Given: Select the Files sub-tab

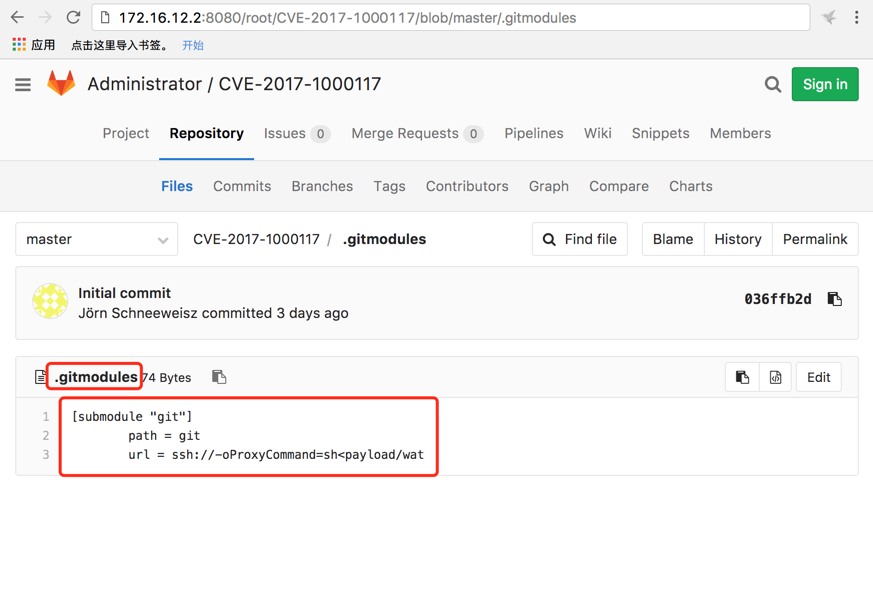Looking at the screenshot, I should click(x=177, y=186).
